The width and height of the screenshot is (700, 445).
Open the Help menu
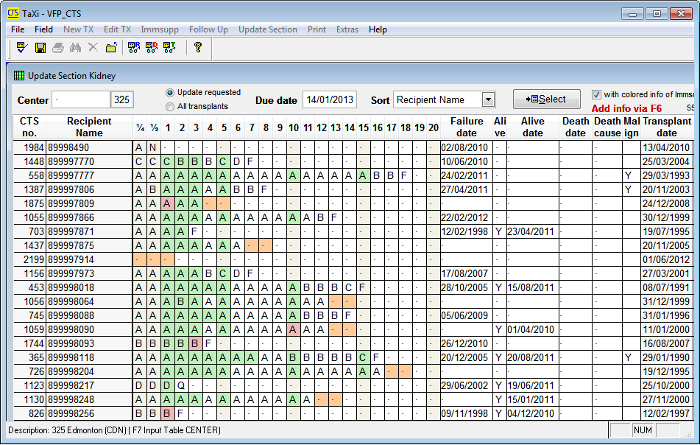tap(377, 29)
